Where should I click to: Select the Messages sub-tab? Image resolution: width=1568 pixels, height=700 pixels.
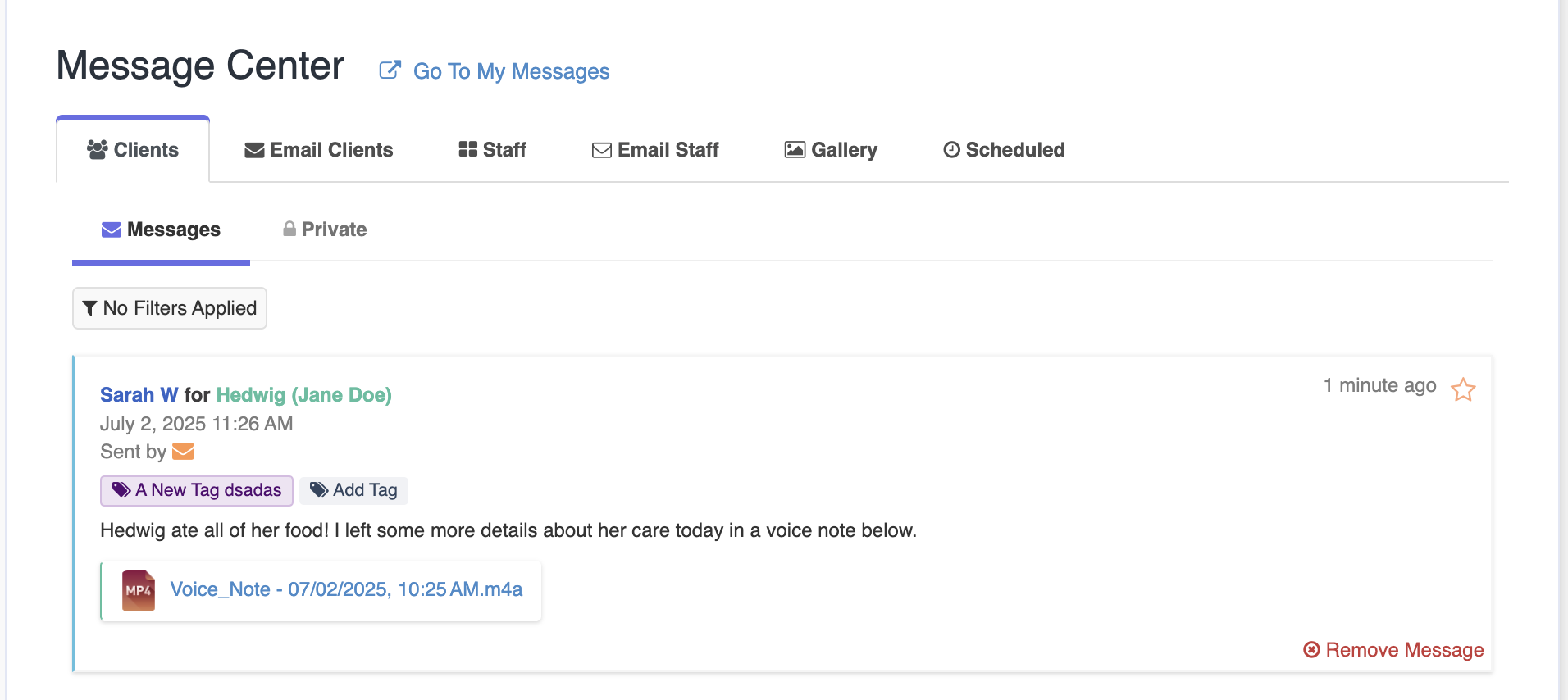[161, 230]
